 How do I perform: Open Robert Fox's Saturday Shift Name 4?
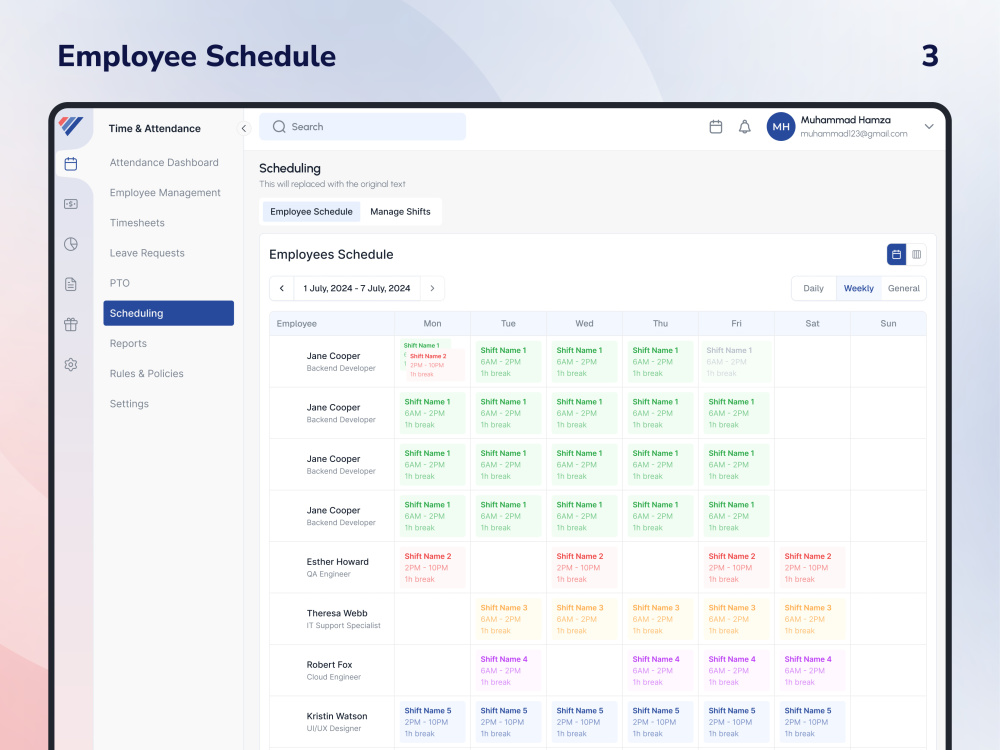point(812,670)
